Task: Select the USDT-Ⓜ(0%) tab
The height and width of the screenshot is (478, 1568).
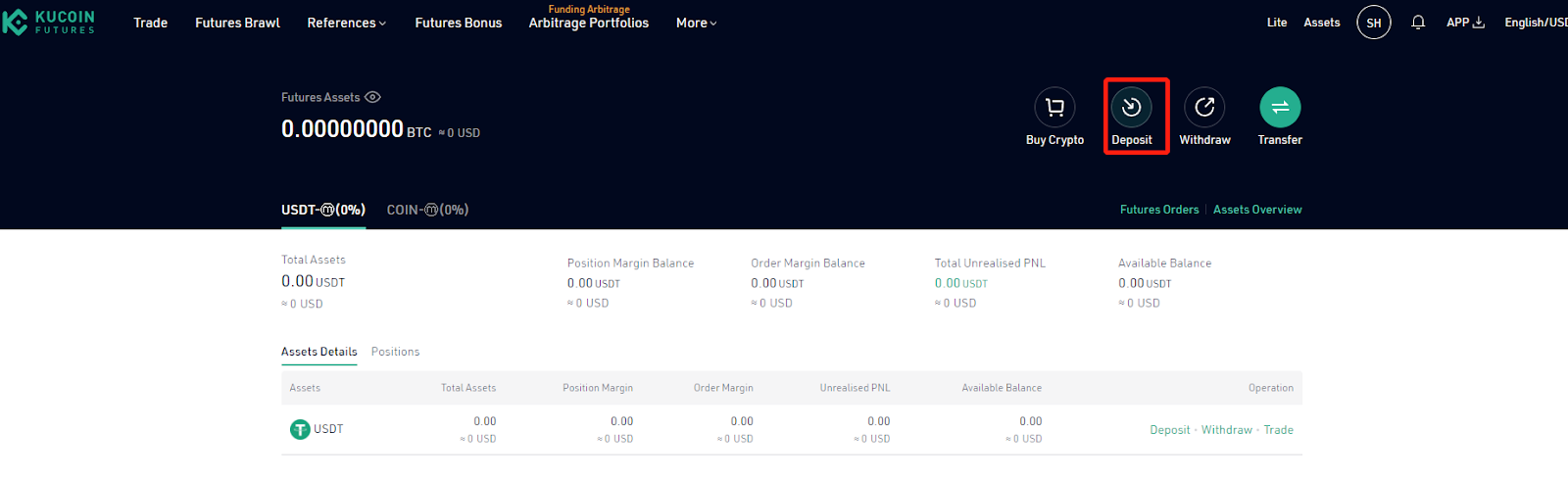Action: point(323,210)
